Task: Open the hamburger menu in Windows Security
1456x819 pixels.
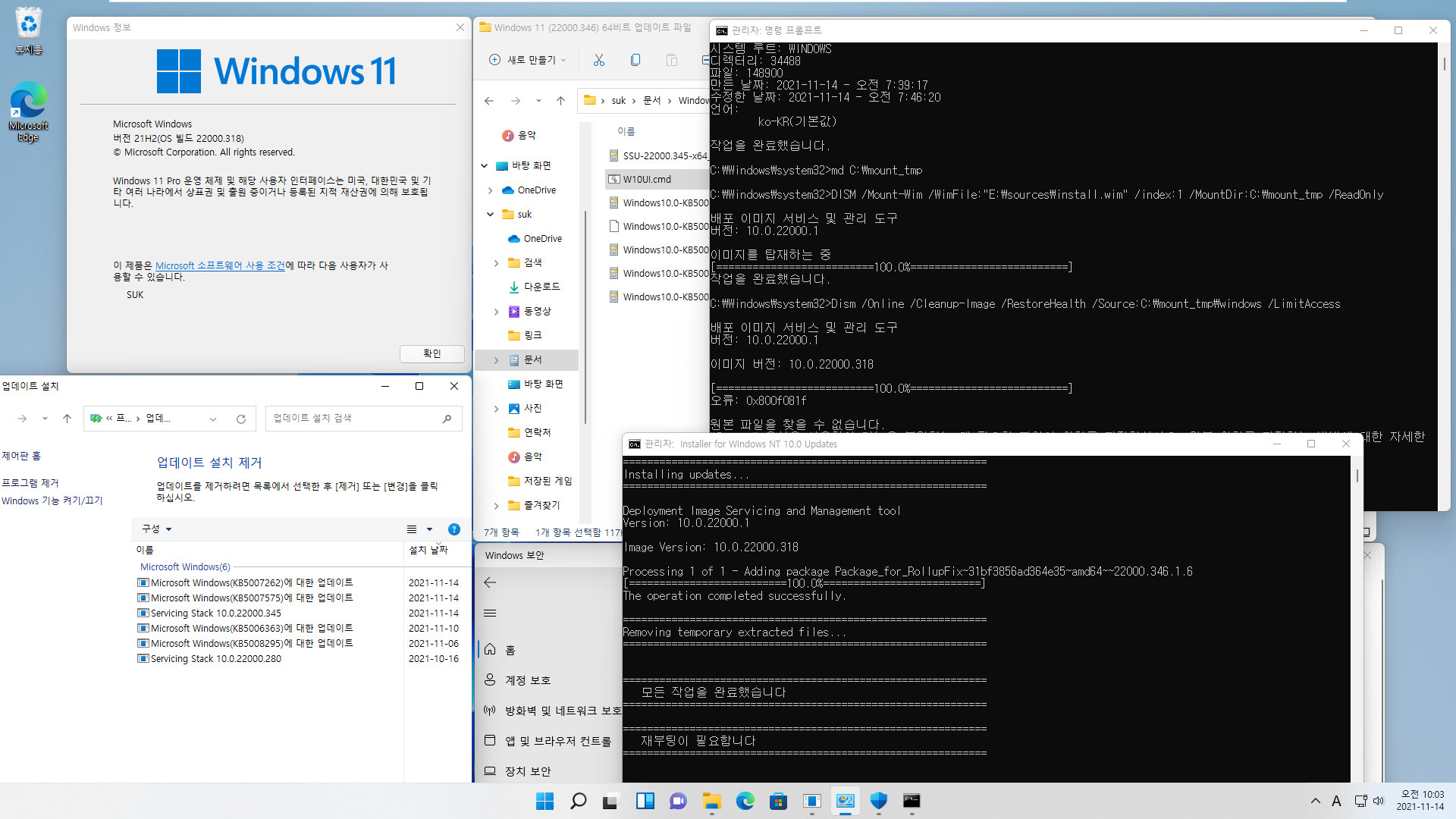Action: (490, 613)
